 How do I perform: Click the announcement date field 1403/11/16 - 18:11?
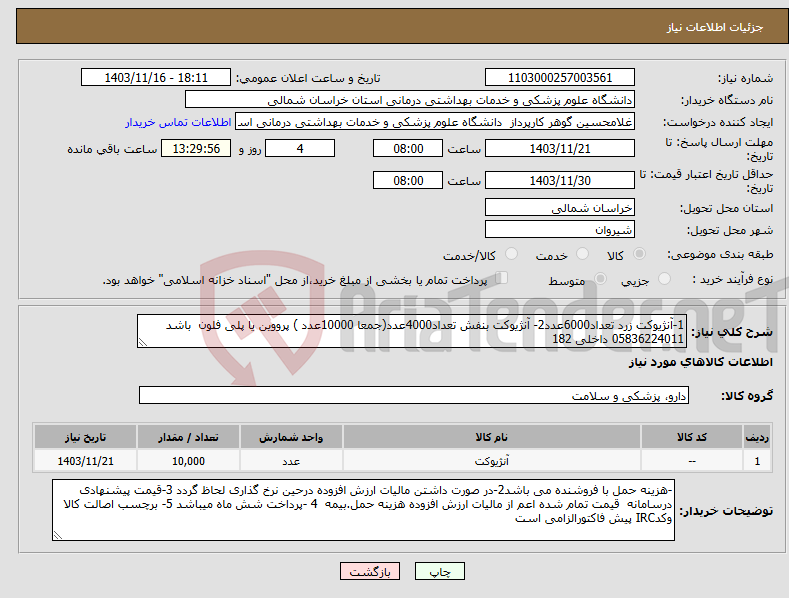(156, 78)
